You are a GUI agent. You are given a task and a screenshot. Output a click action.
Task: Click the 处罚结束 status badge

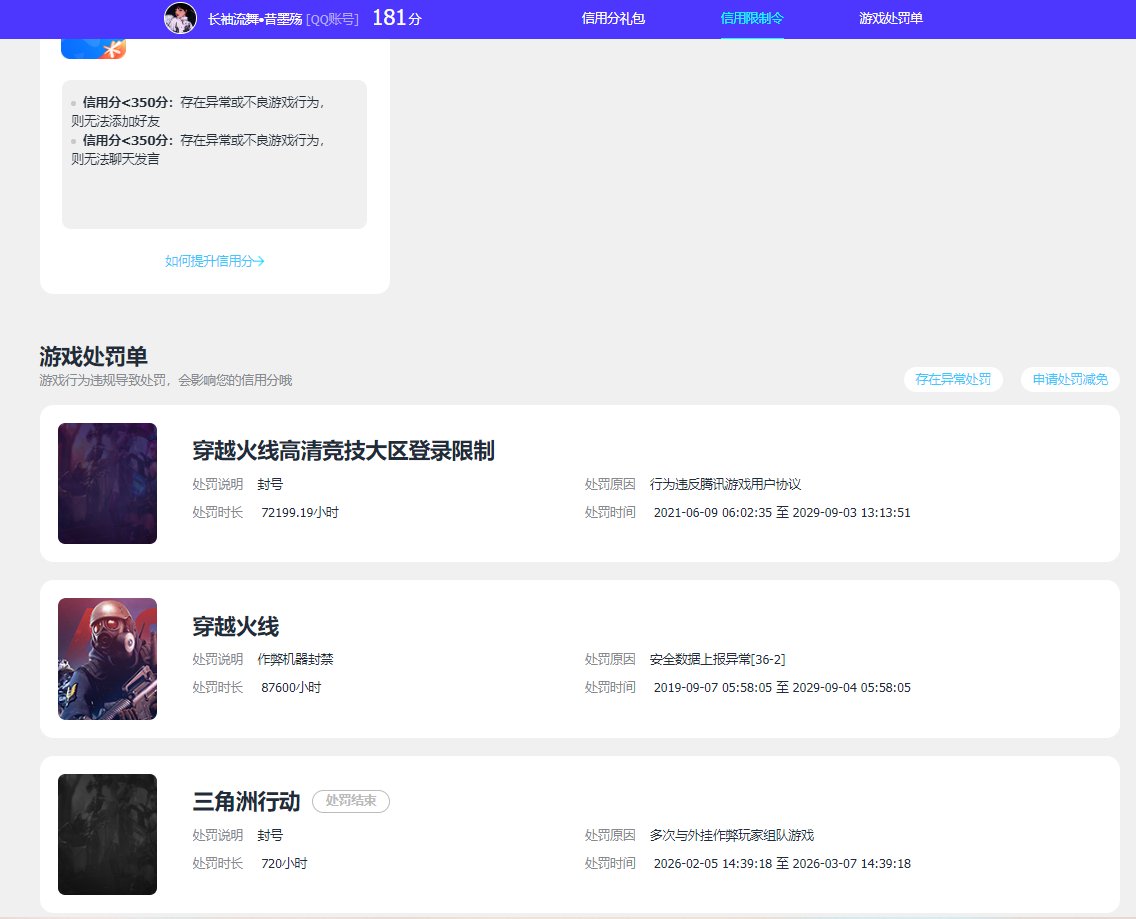(x=351, y=801)
